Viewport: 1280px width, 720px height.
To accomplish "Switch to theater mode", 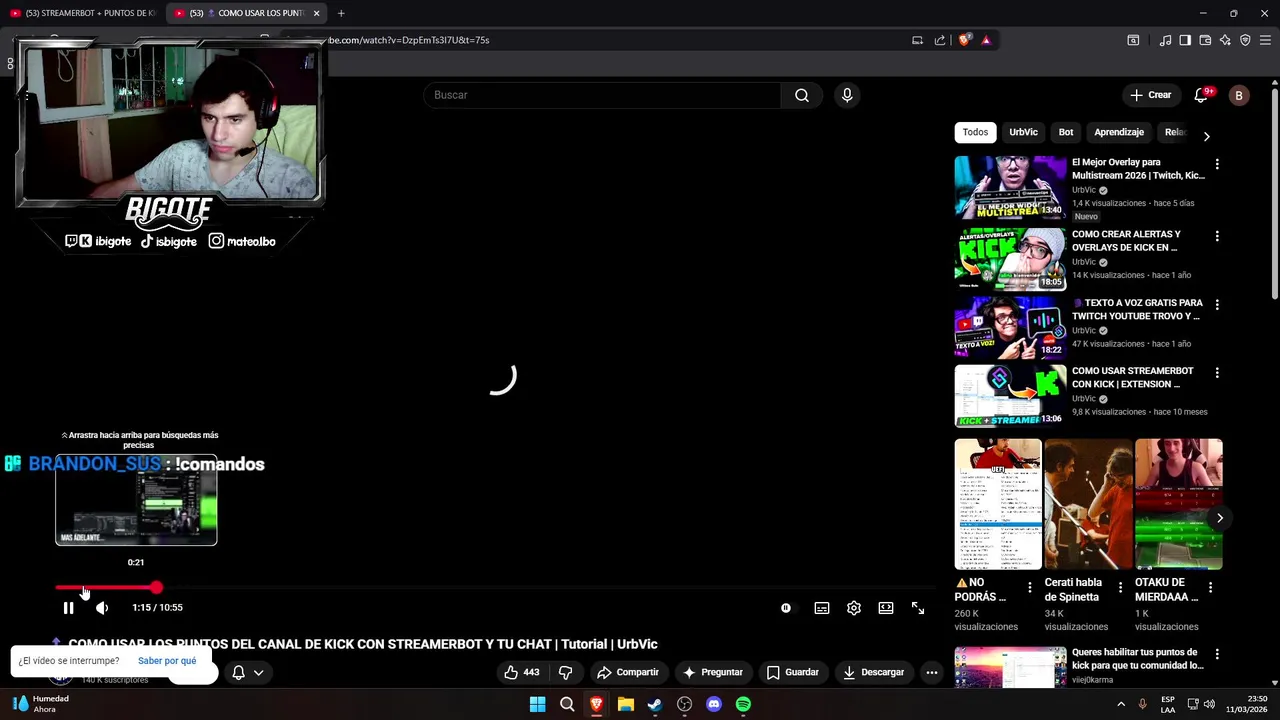I will click(886, 608).
